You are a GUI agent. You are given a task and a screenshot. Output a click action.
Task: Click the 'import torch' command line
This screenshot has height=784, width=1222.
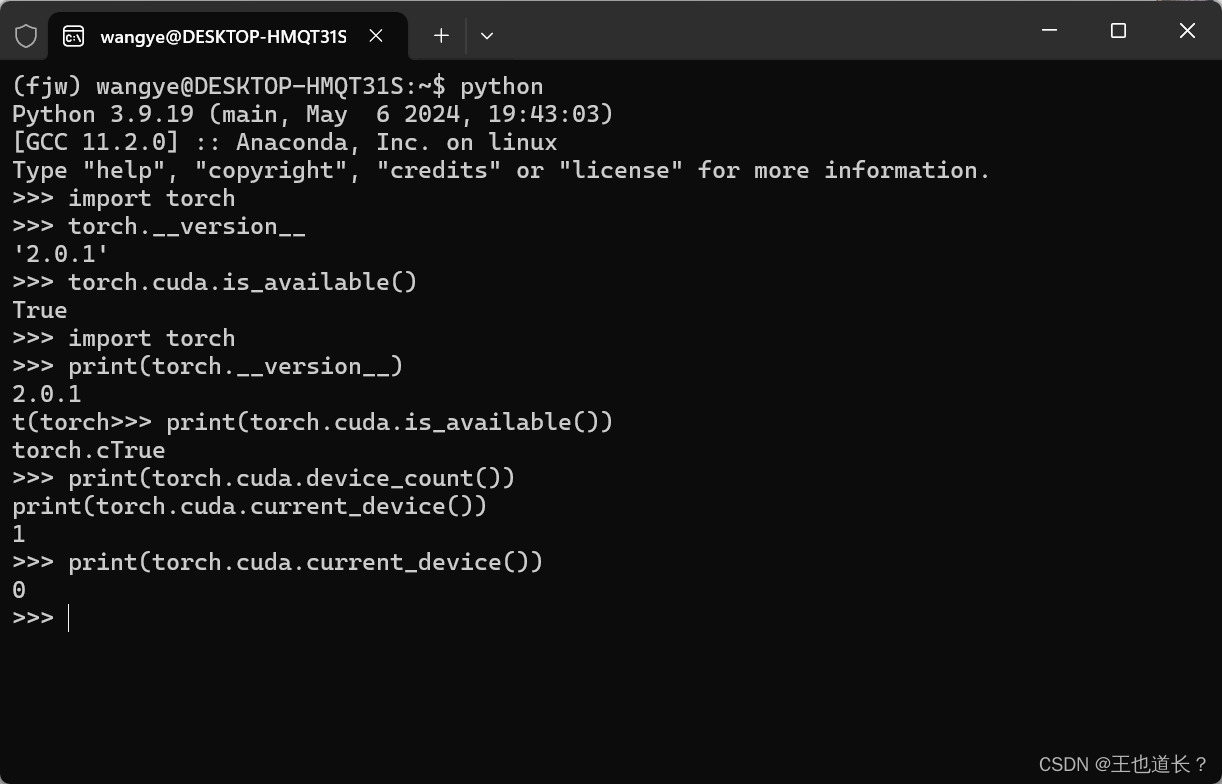coord(151,197)
